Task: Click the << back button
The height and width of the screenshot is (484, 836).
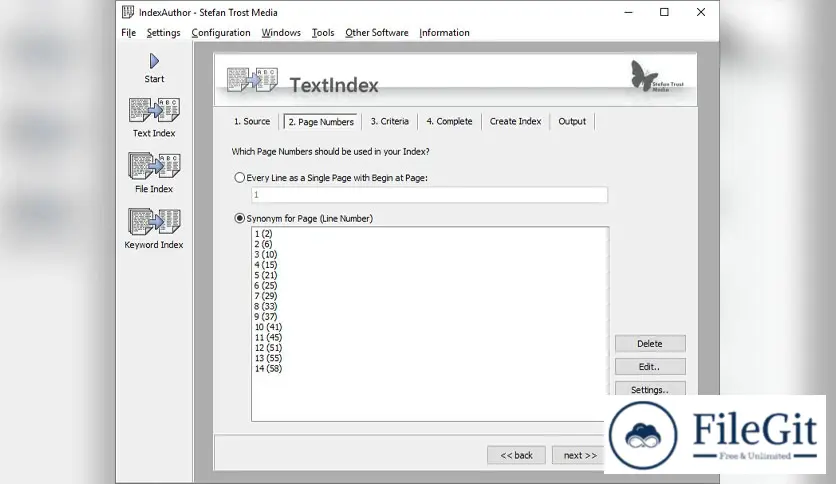Action: tap(516, 455)
